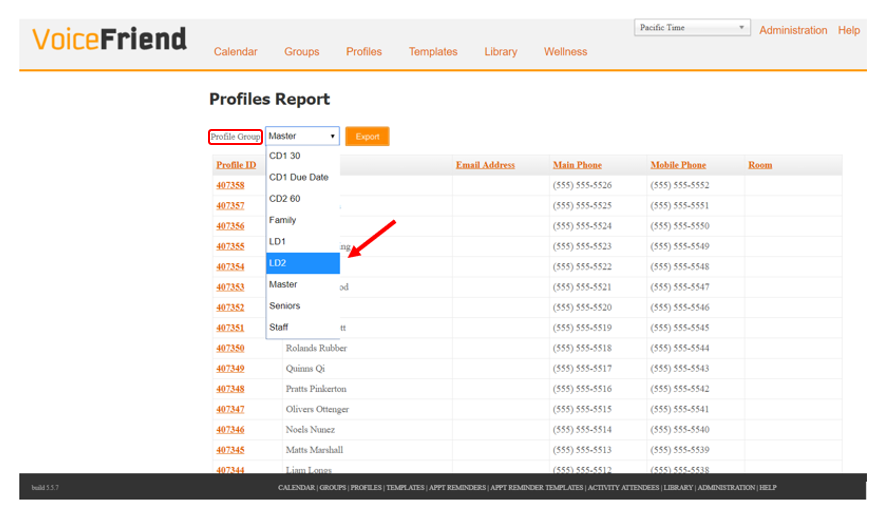Open profile 407349
The width and height of the screenshot is (882, 513).
tap(230, 368)
